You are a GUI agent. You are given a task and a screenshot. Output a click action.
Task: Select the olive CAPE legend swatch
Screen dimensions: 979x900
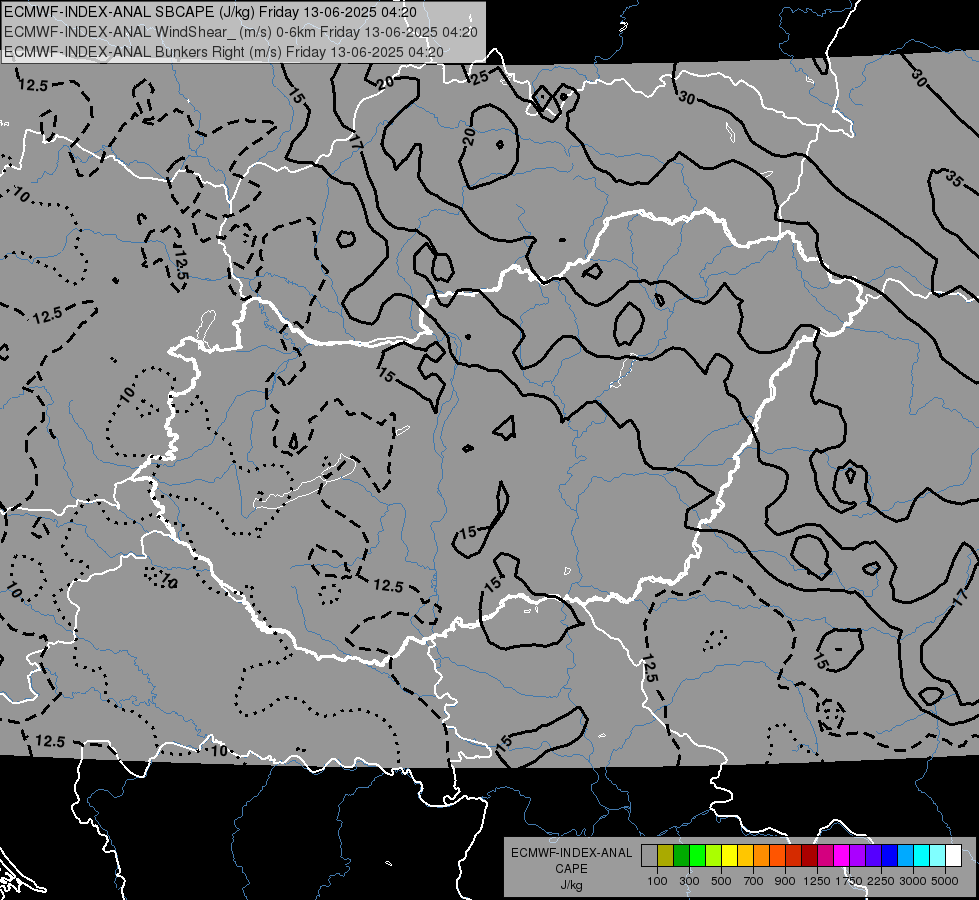(666, 855)
